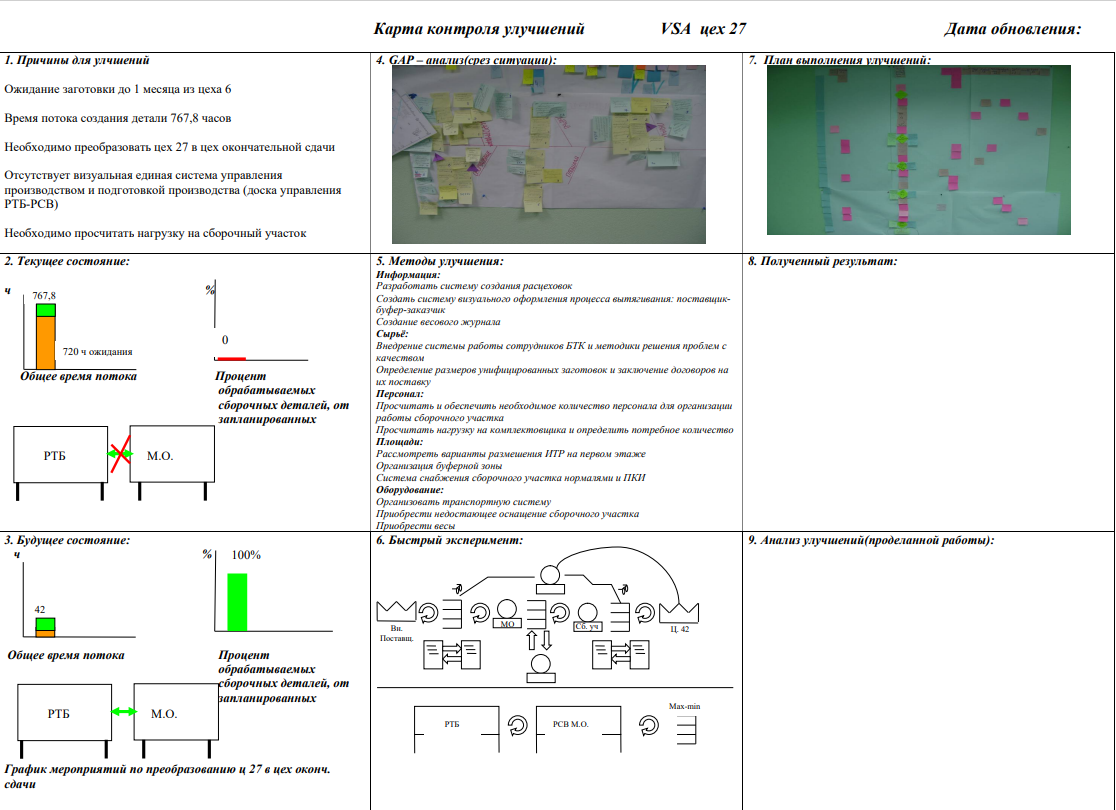Click the line 'Организовать транспортную систему'
The image size is (1116, 810).
463,502
